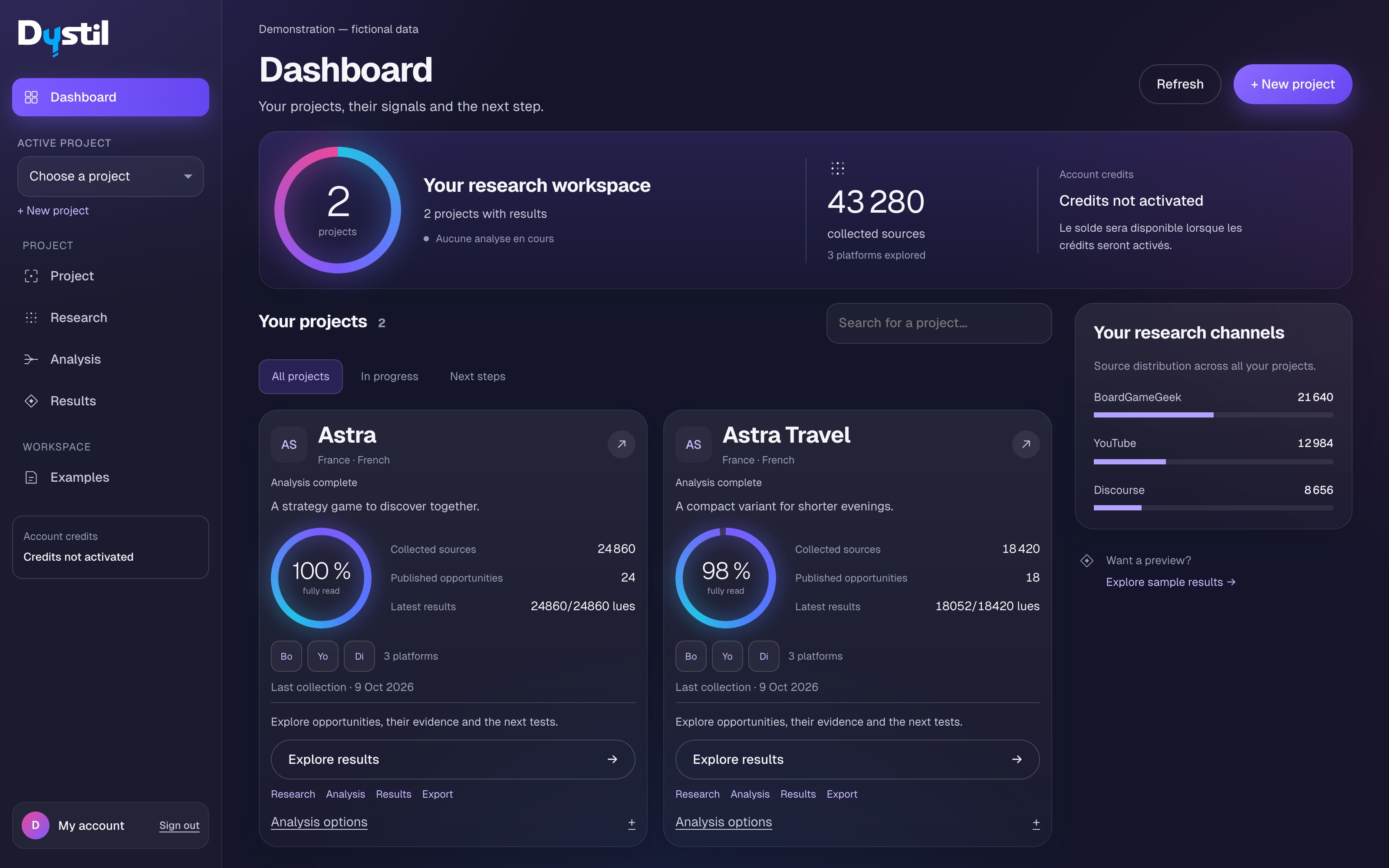Screen dimensions: 1389x868
Task: Click the 100 % fully read progress ring
Action: [321, 578]
